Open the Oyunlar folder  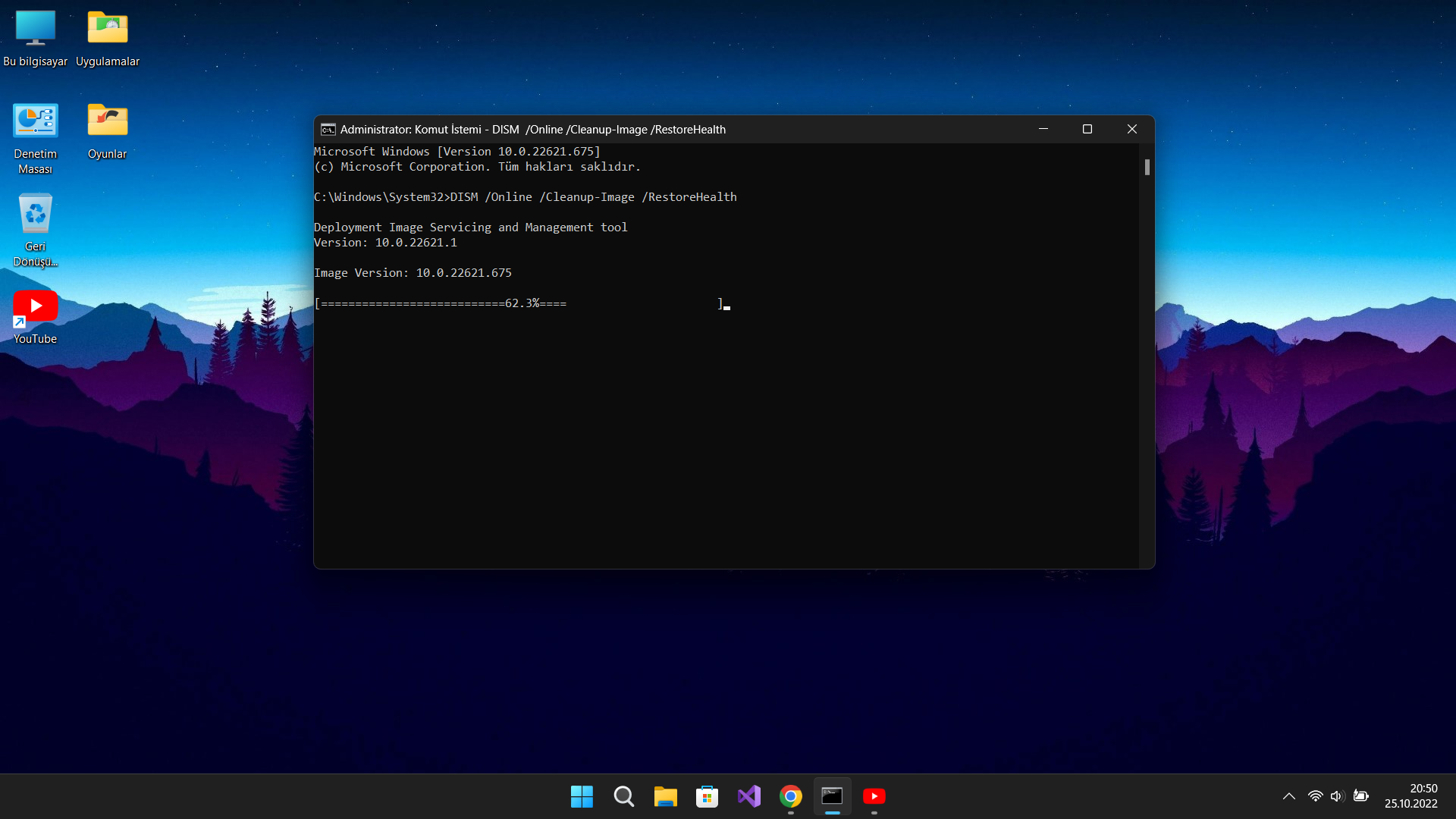(107, 121)
